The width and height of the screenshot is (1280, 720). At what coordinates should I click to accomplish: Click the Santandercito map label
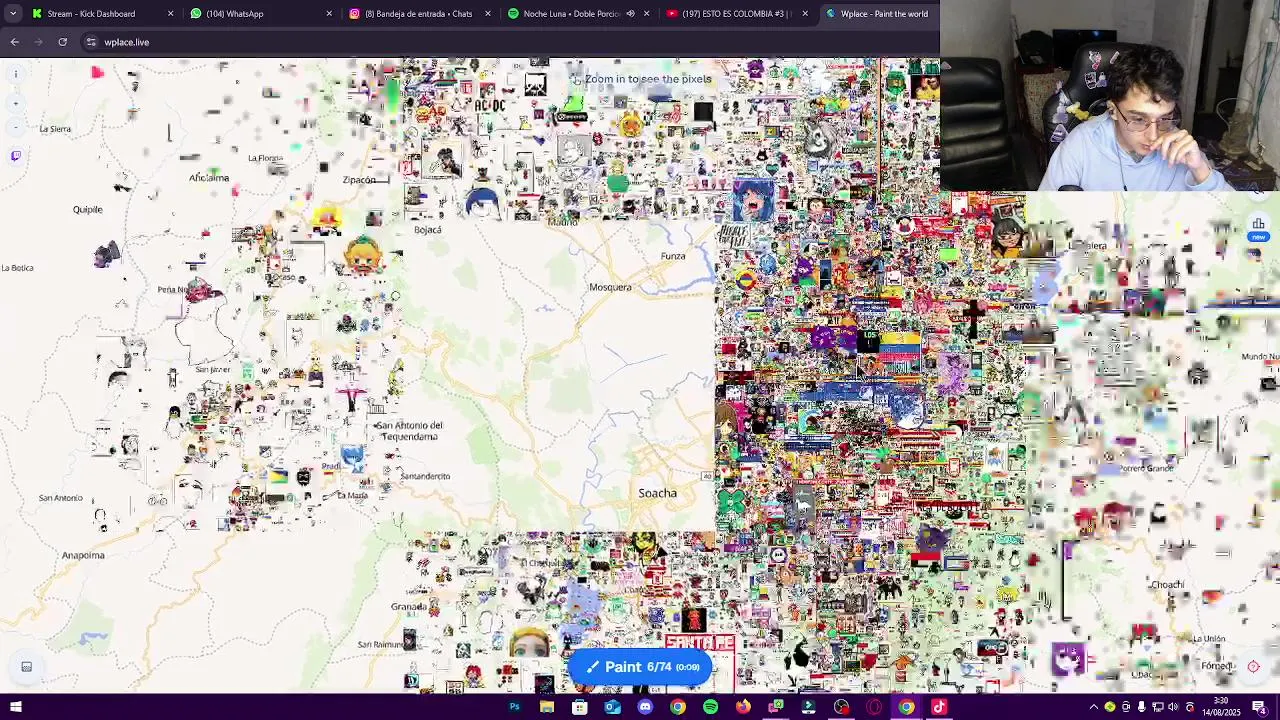pos(425,476)
